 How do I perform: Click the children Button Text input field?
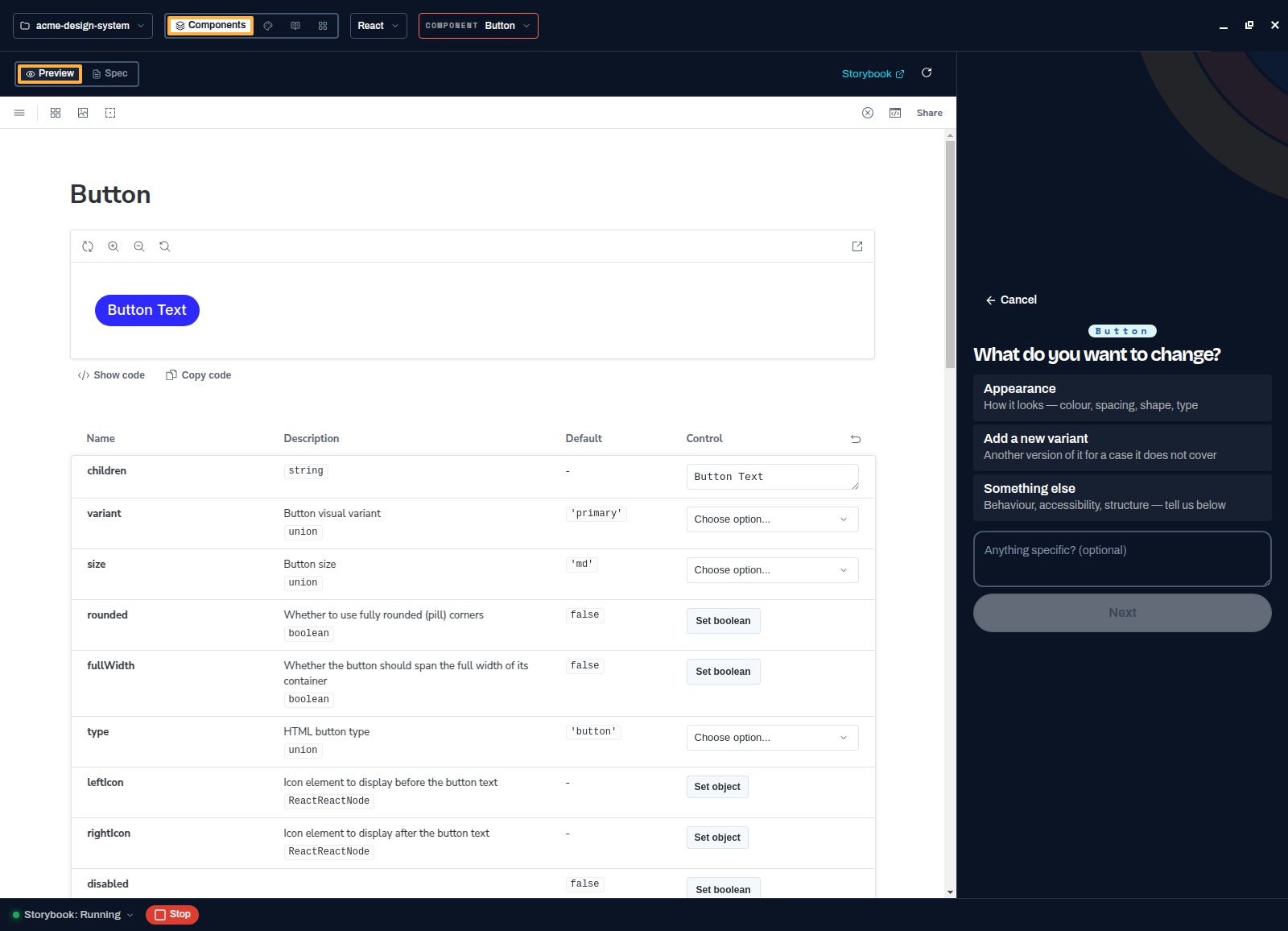point(772,477)
